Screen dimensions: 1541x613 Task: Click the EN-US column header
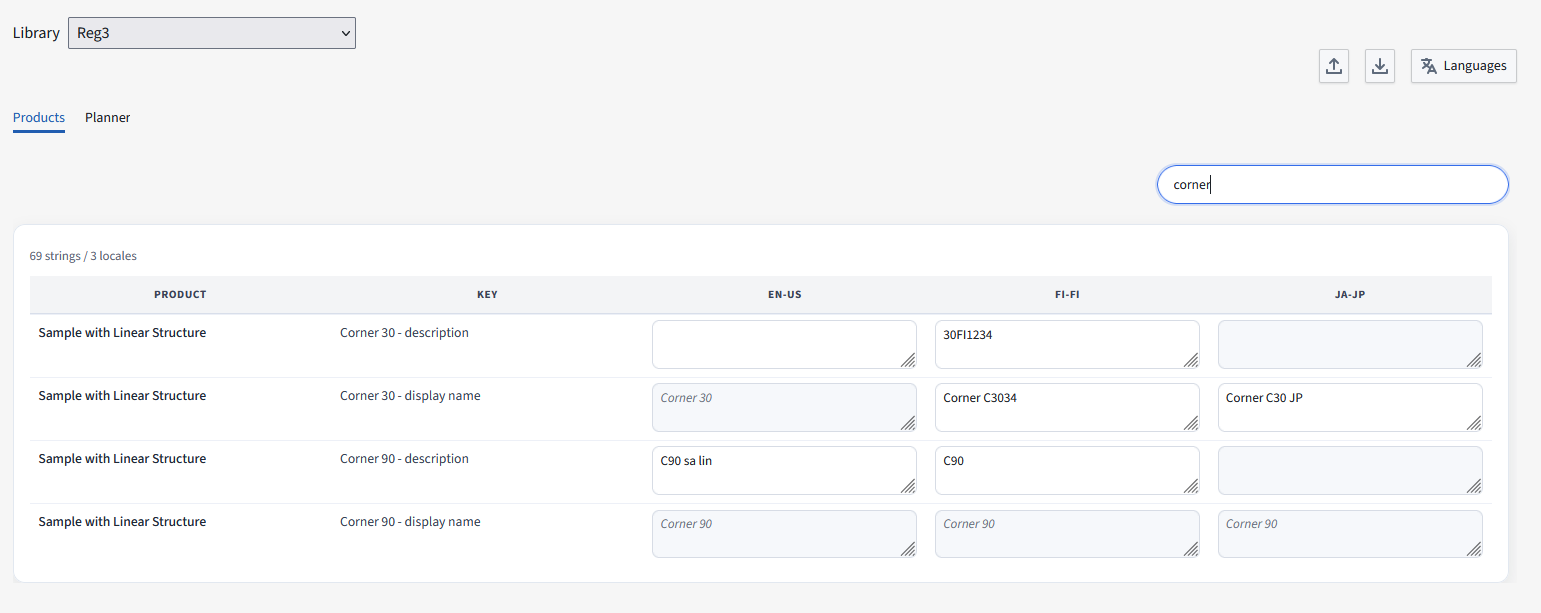[784, 294]
